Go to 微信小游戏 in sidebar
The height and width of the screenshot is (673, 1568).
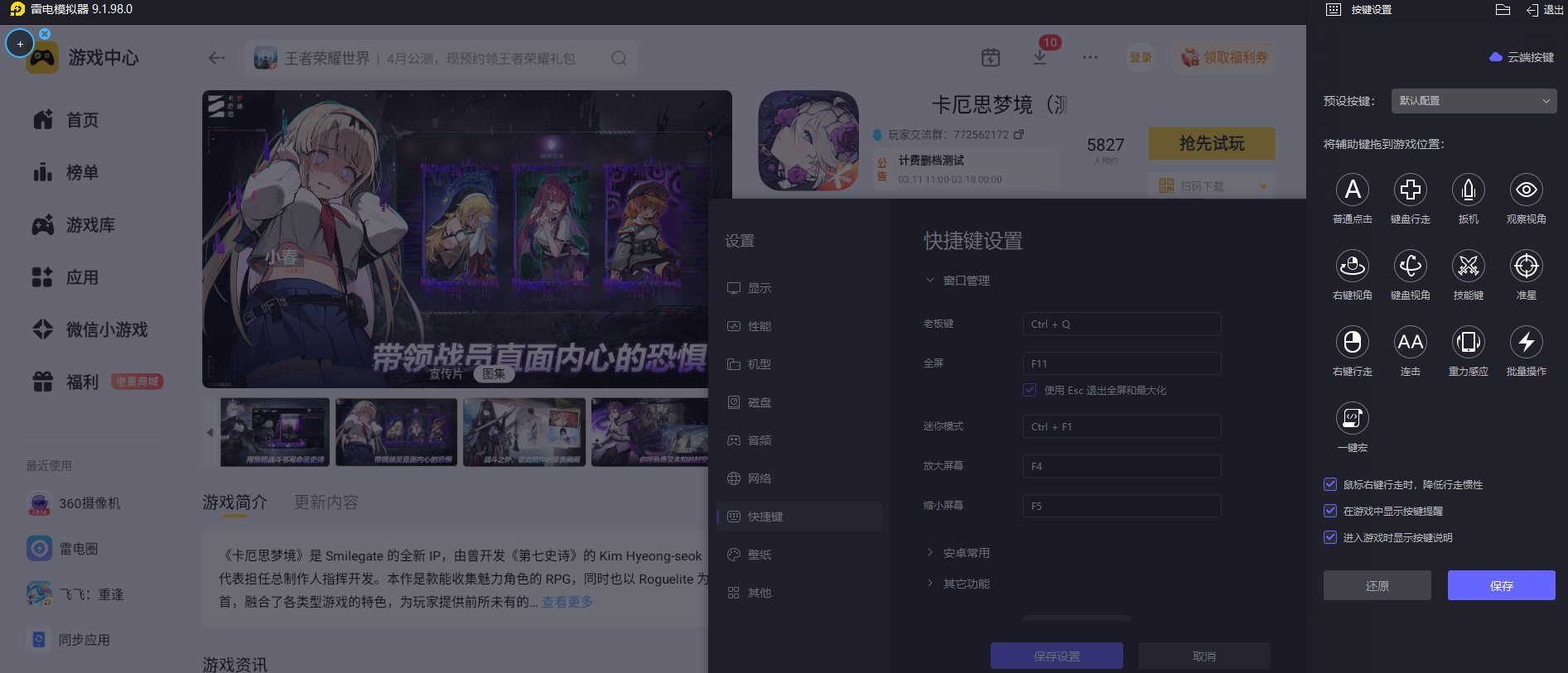90,329
